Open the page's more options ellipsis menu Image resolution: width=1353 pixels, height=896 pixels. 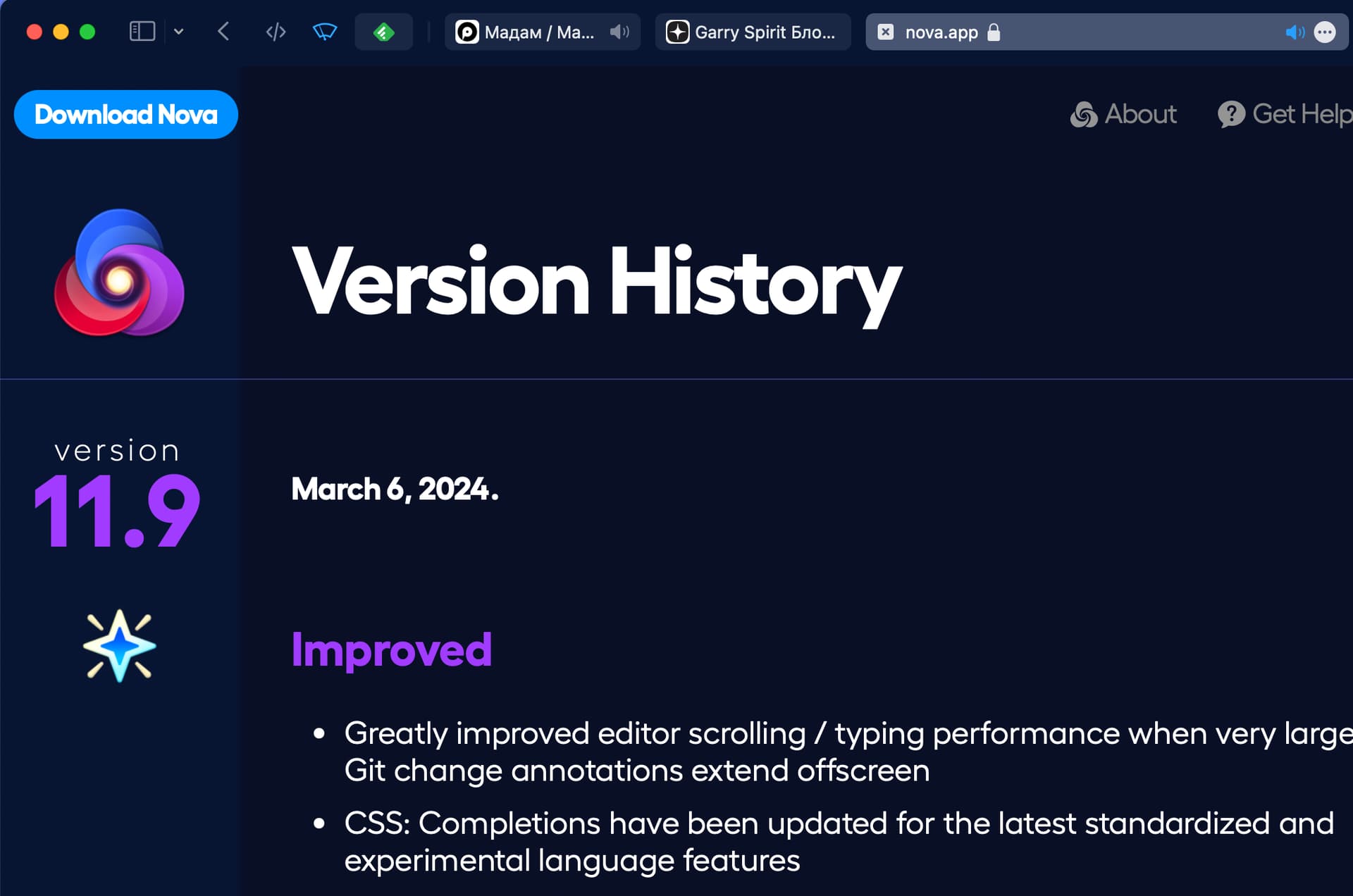[x=1325, y=32]
